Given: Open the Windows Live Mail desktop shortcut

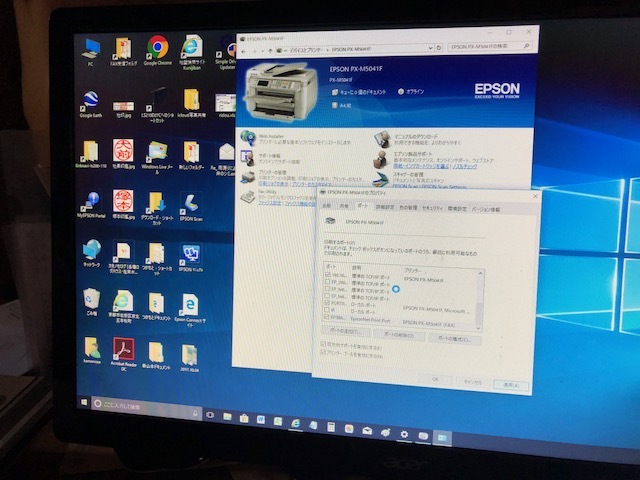Looking at the screenshot, I should 157,157.
